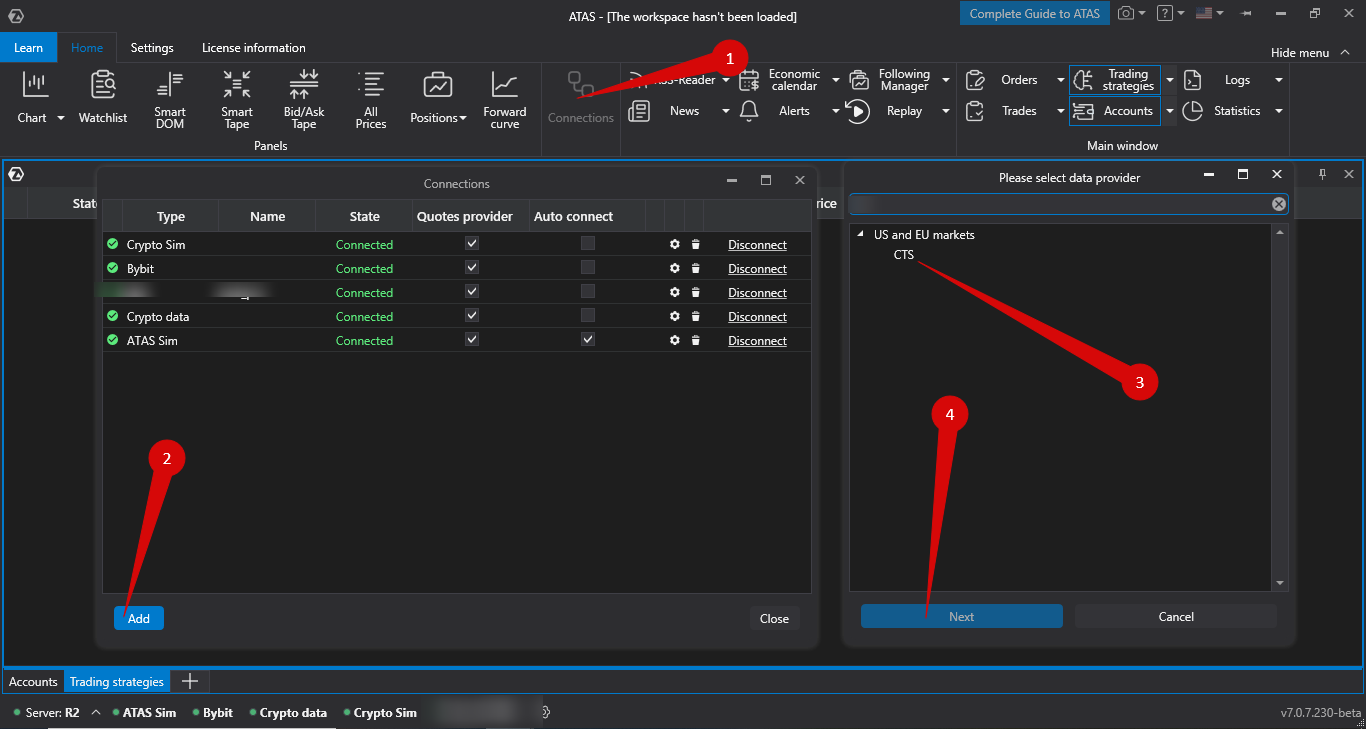This screenshot has width=1366, height=729.
Task: Open the Positions panel
Action: (438, 98)
